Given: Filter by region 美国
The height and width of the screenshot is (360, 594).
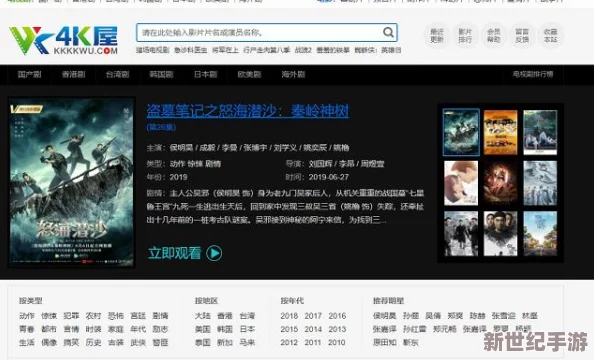Looking at the screenshot, I should (203, 329).
